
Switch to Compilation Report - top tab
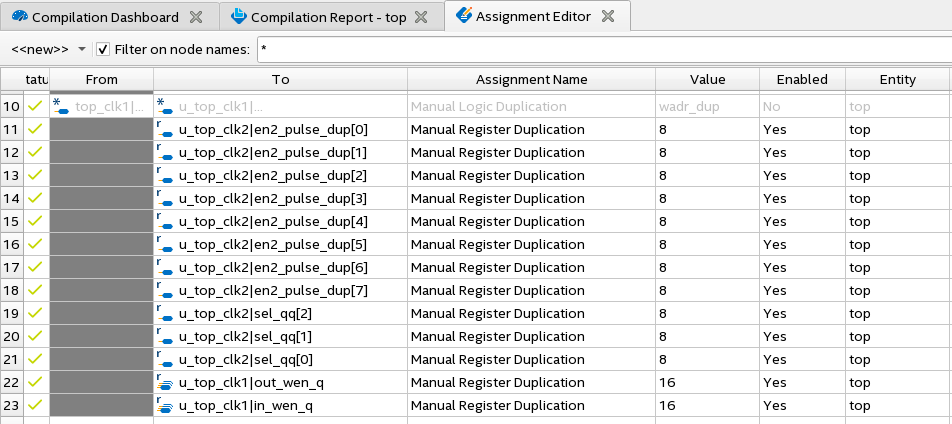click(x=327, y=18)
